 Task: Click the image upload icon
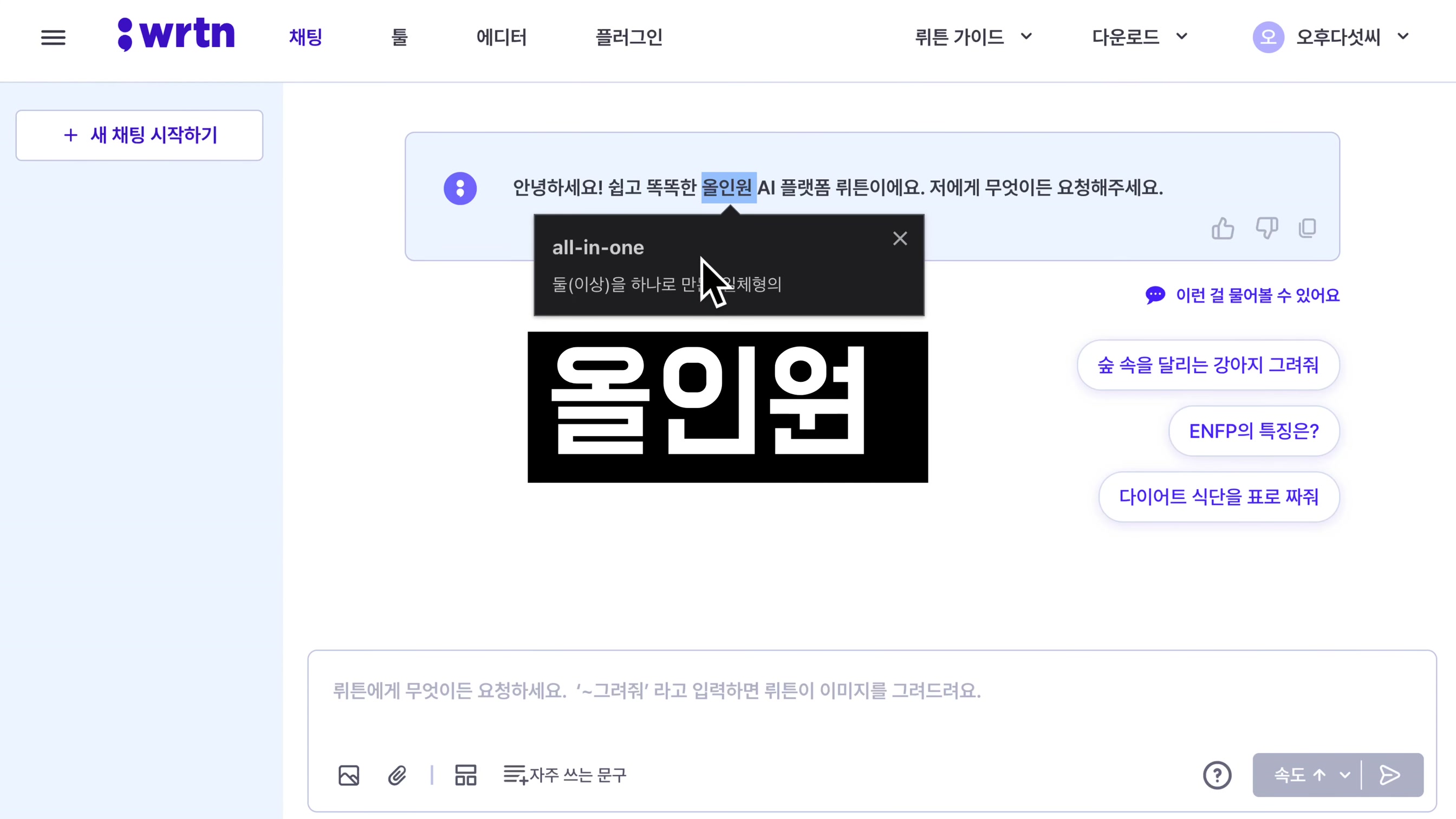pyautogui.click(x=349, y=775)
